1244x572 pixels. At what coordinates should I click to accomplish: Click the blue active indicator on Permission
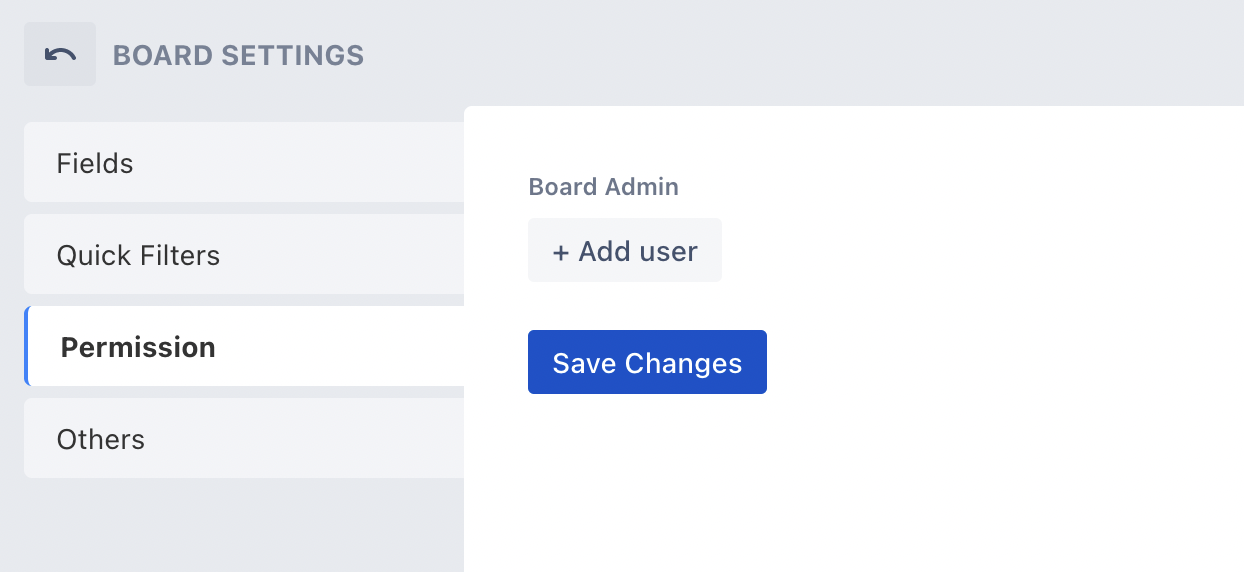coord(26,346)
